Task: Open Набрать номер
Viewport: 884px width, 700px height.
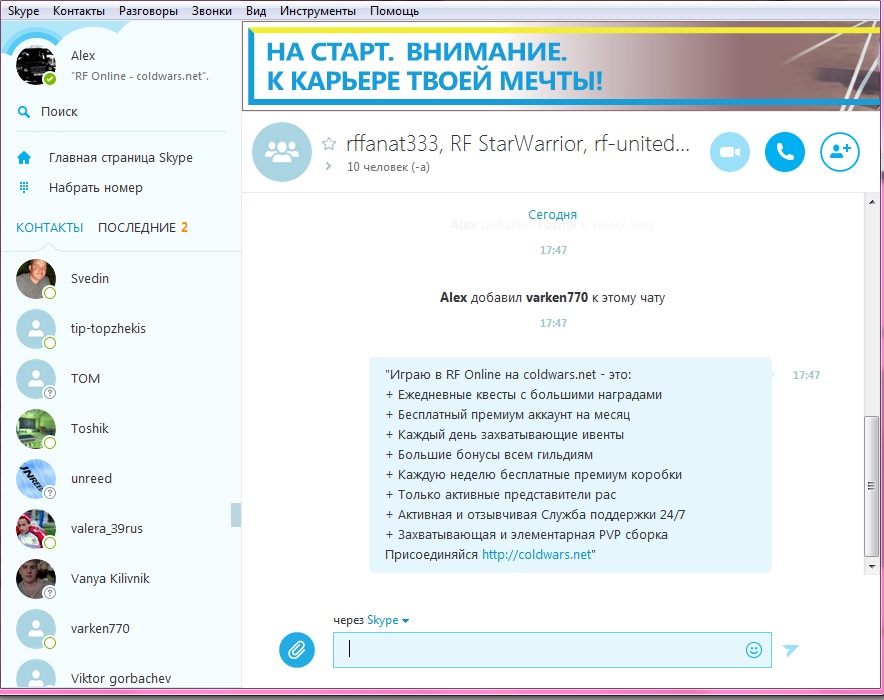Action: click(95, 188)
